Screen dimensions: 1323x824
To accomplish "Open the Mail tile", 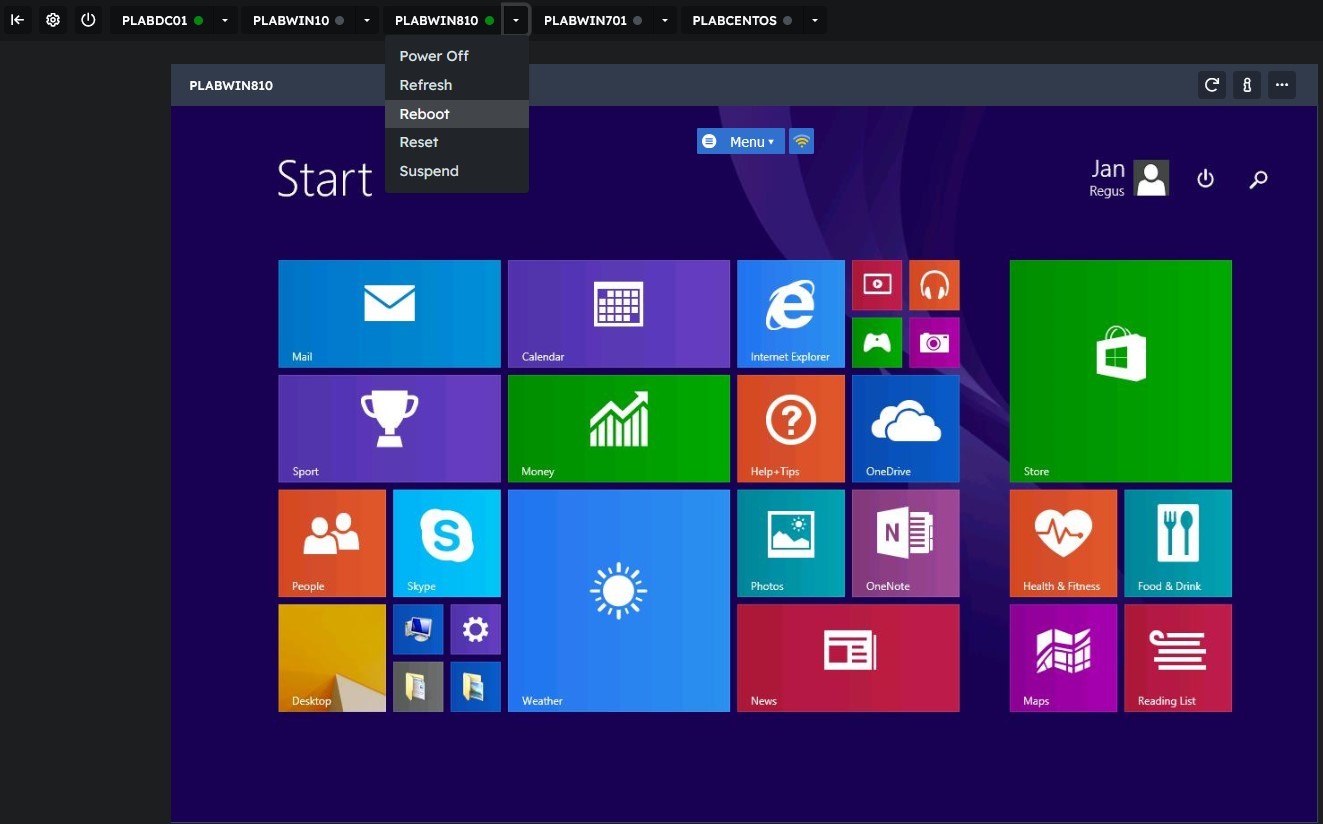I will [x=389, y=314].
